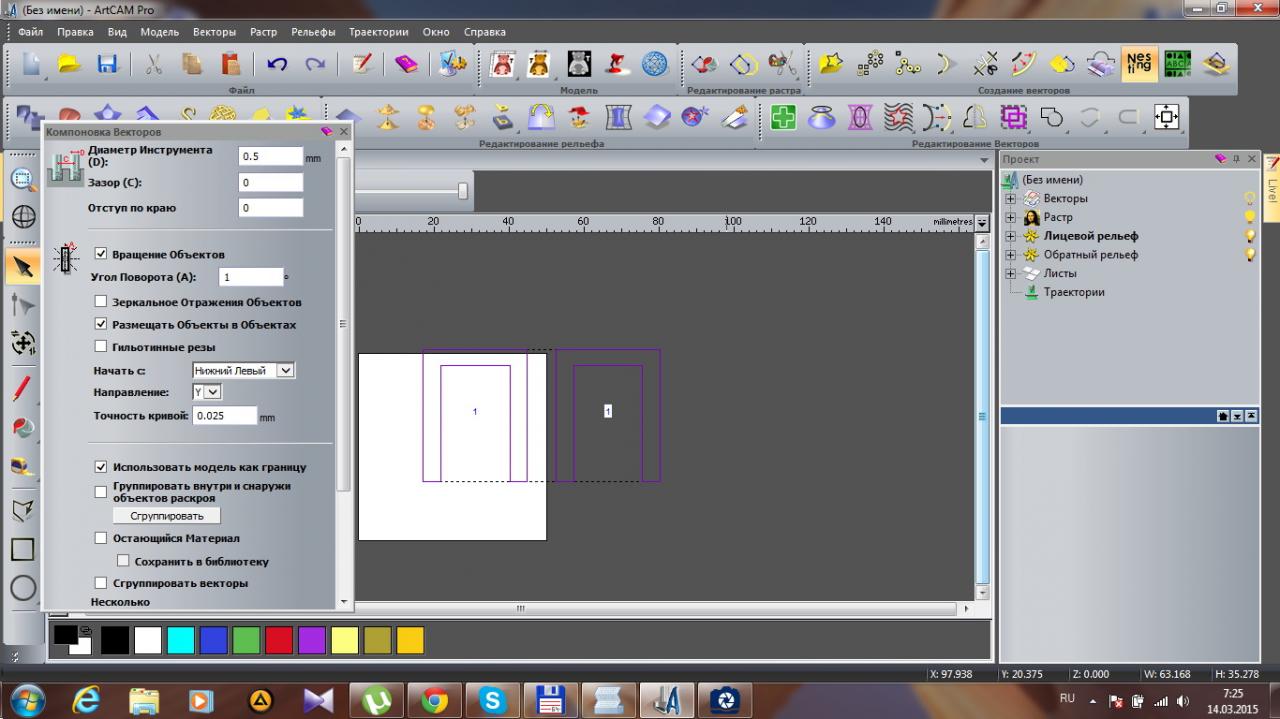Open file with the yellow folder icon
Viewport: 1280px width, 719px height.
tap(68, 64)
